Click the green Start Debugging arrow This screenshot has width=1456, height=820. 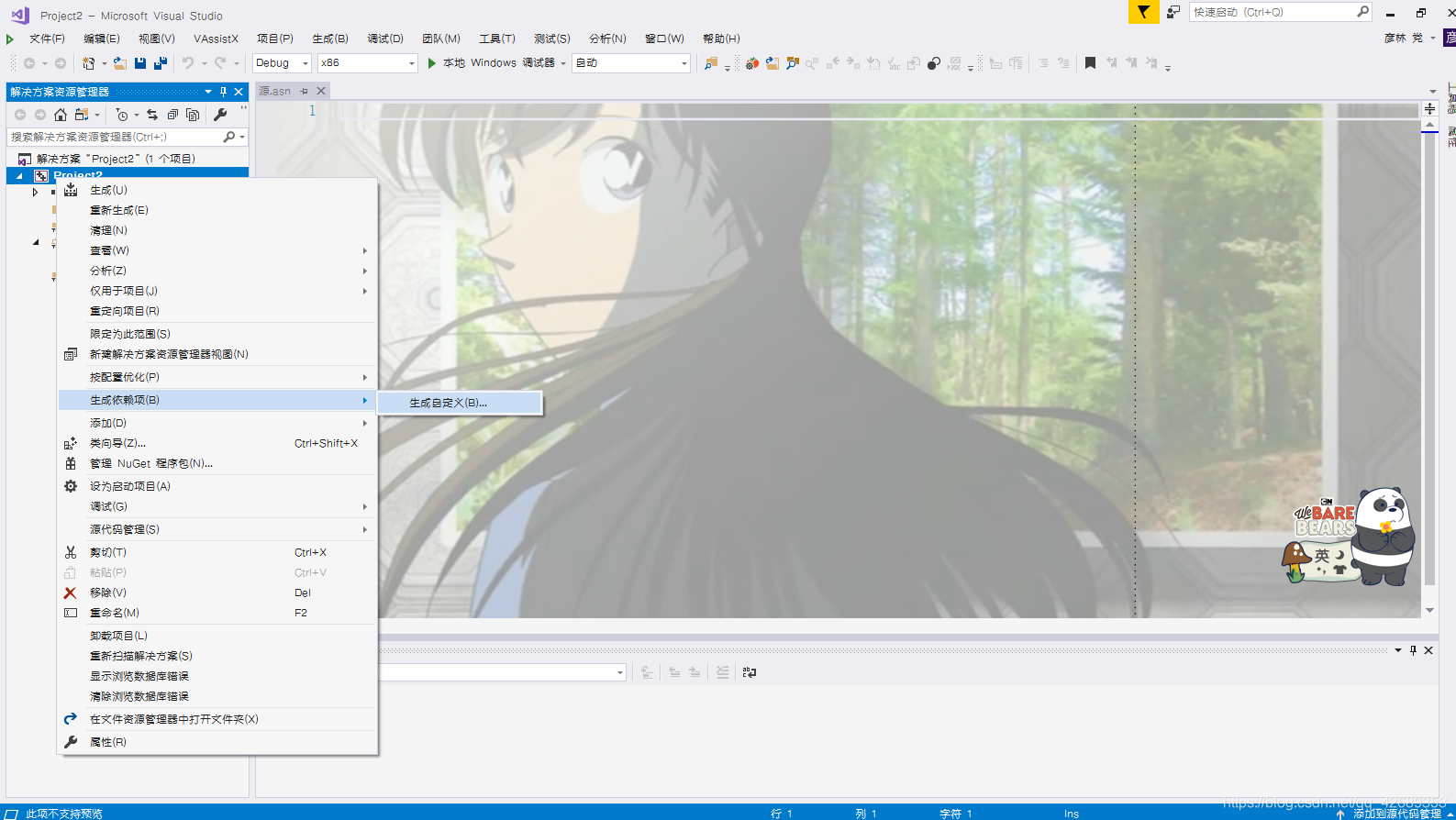(x=431, y=63)
